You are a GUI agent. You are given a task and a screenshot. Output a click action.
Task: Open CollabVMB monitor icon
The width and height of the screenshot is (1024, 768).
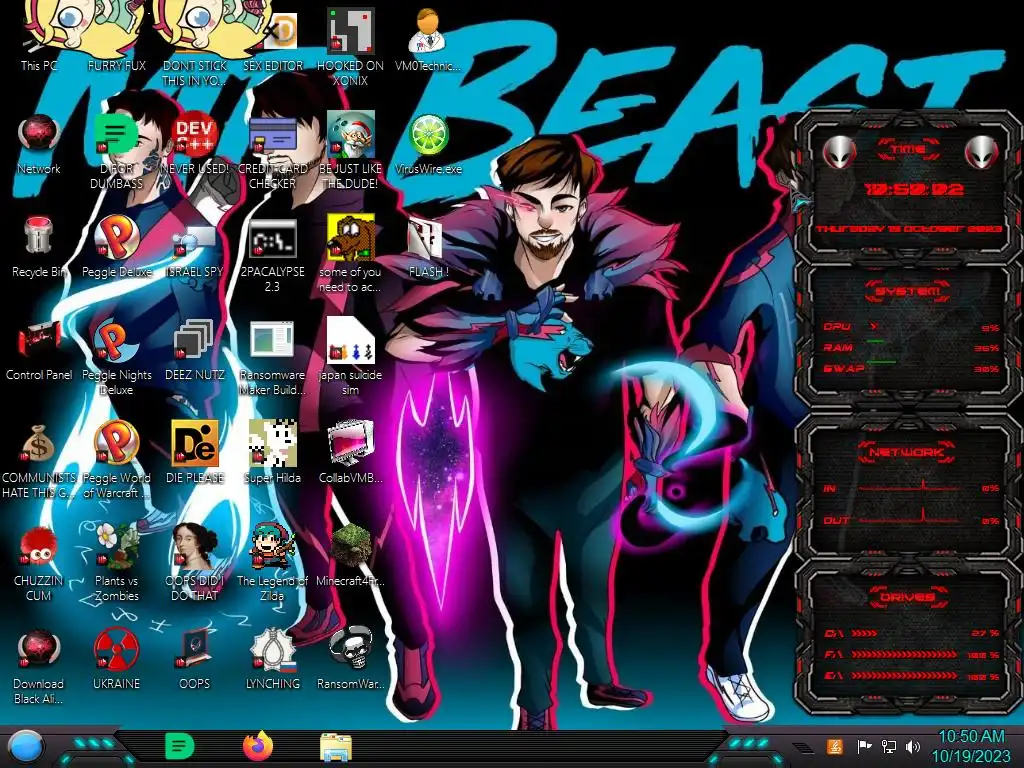350,453
